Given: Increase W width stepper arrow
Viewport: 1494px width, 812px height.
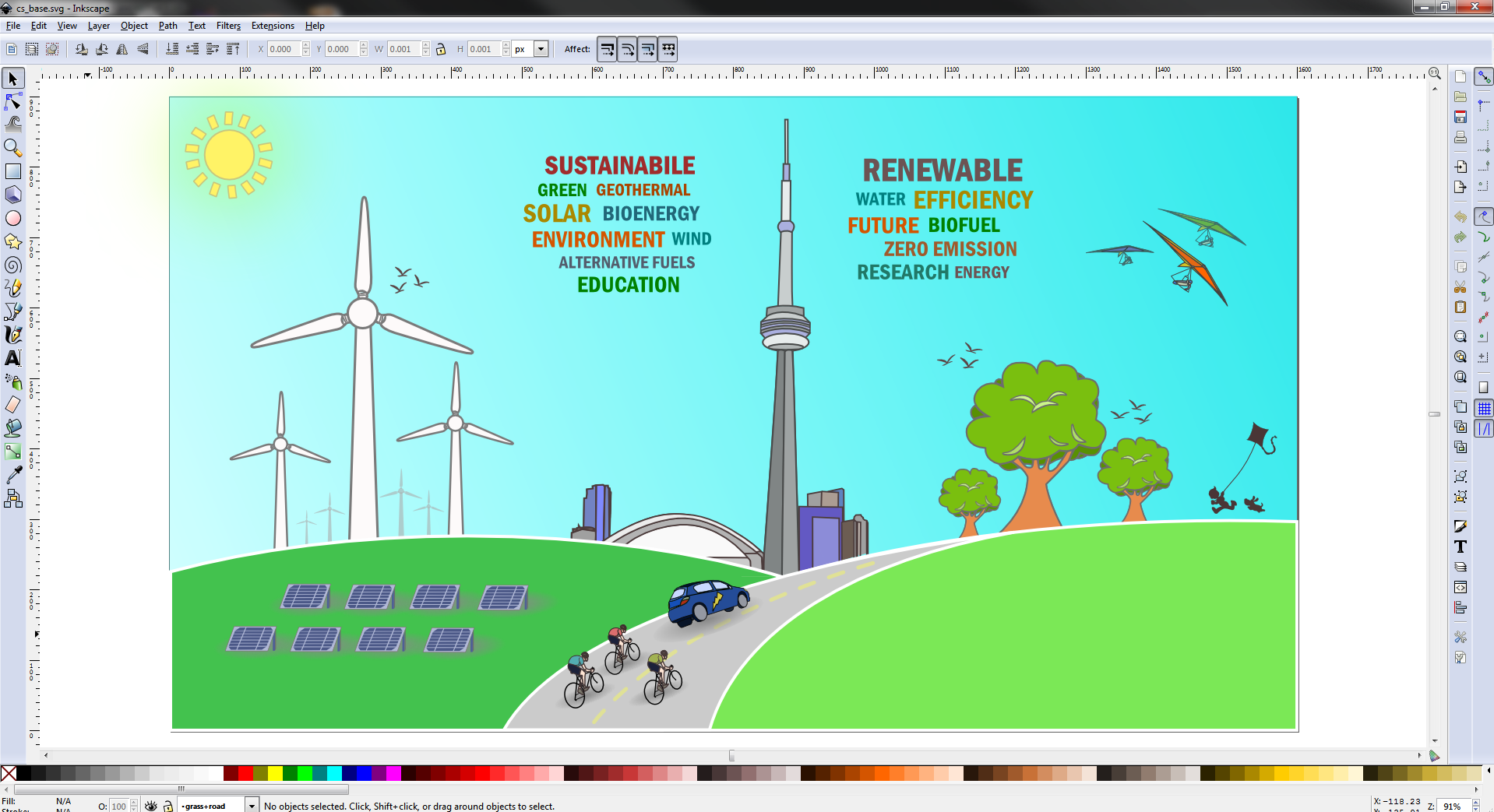Looking at the screenshot, I should click(x=426, y=45).
